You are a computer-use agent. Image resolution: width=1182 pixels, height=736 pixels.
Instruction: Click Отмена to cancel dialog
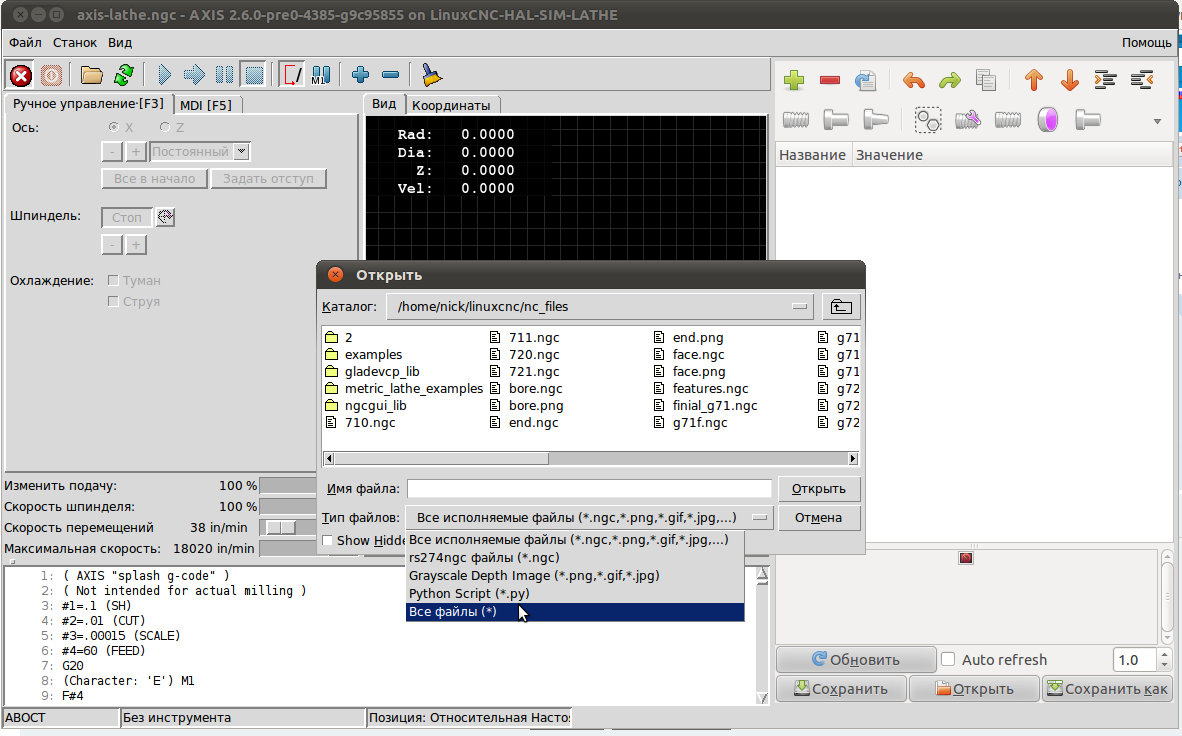(x=819, y=518)
